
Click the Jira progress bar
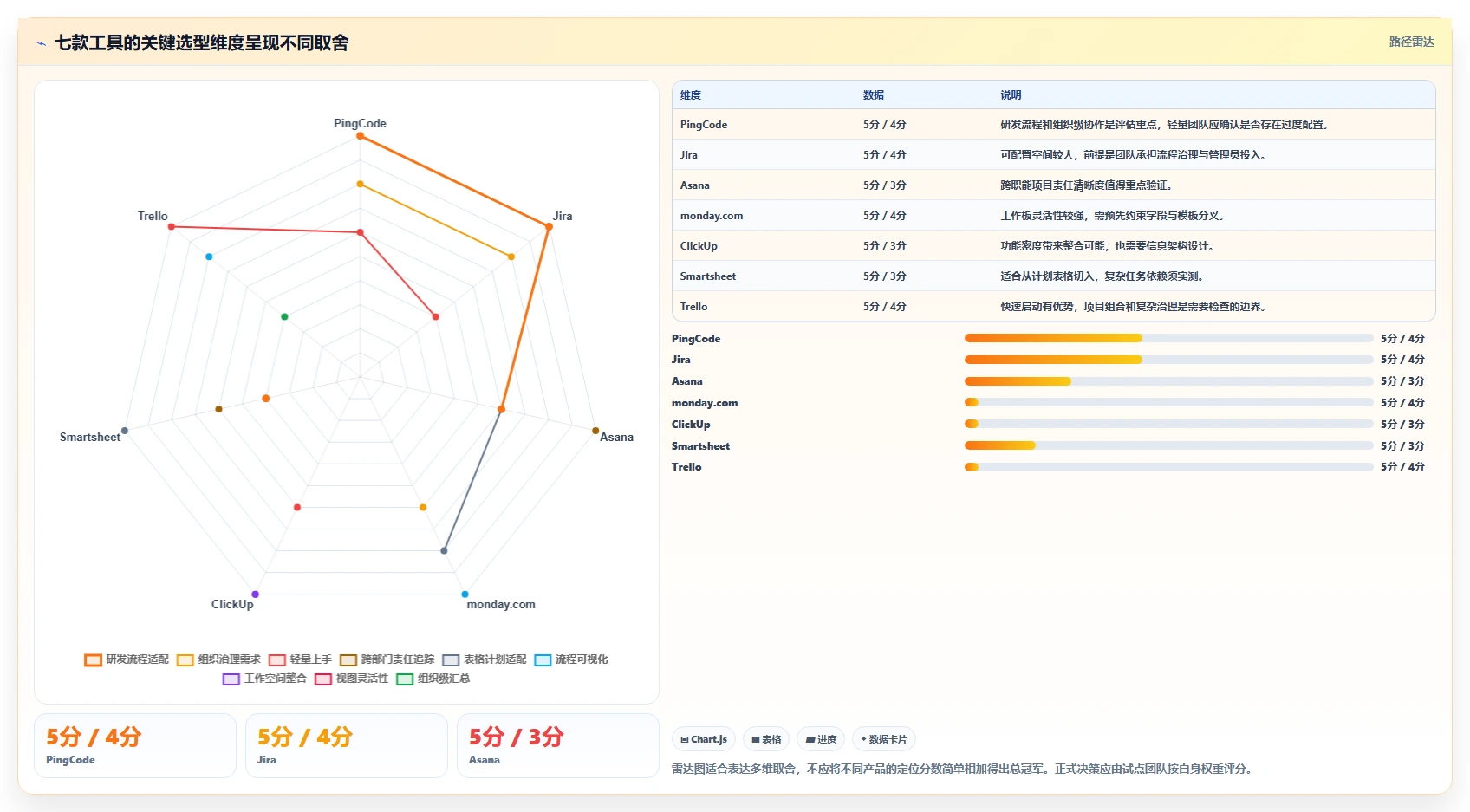pyautogui.click(x=1168, y=360)
